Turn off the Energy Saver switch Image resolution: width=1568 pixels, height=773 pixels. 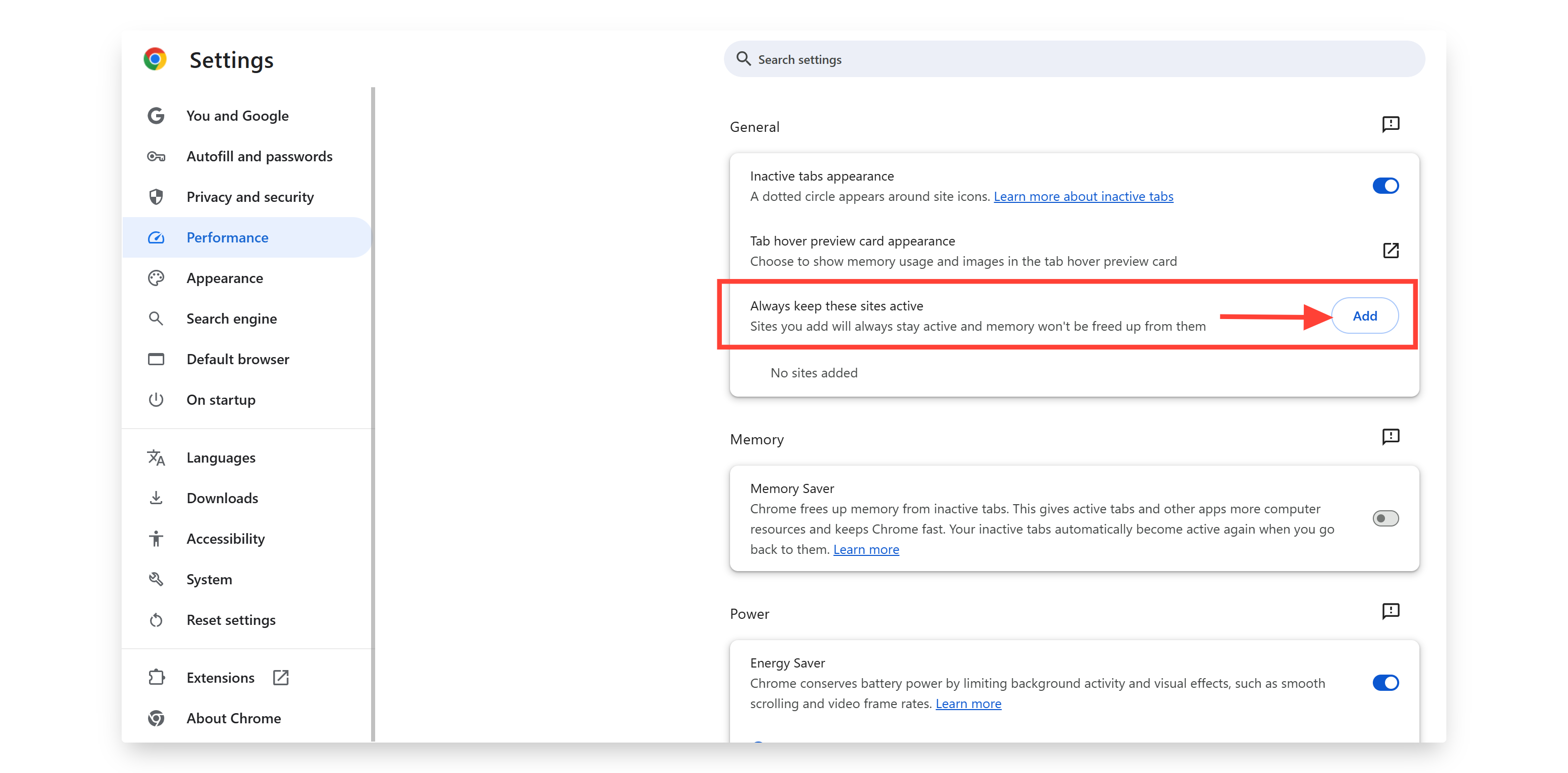(x=1385, y=683)
